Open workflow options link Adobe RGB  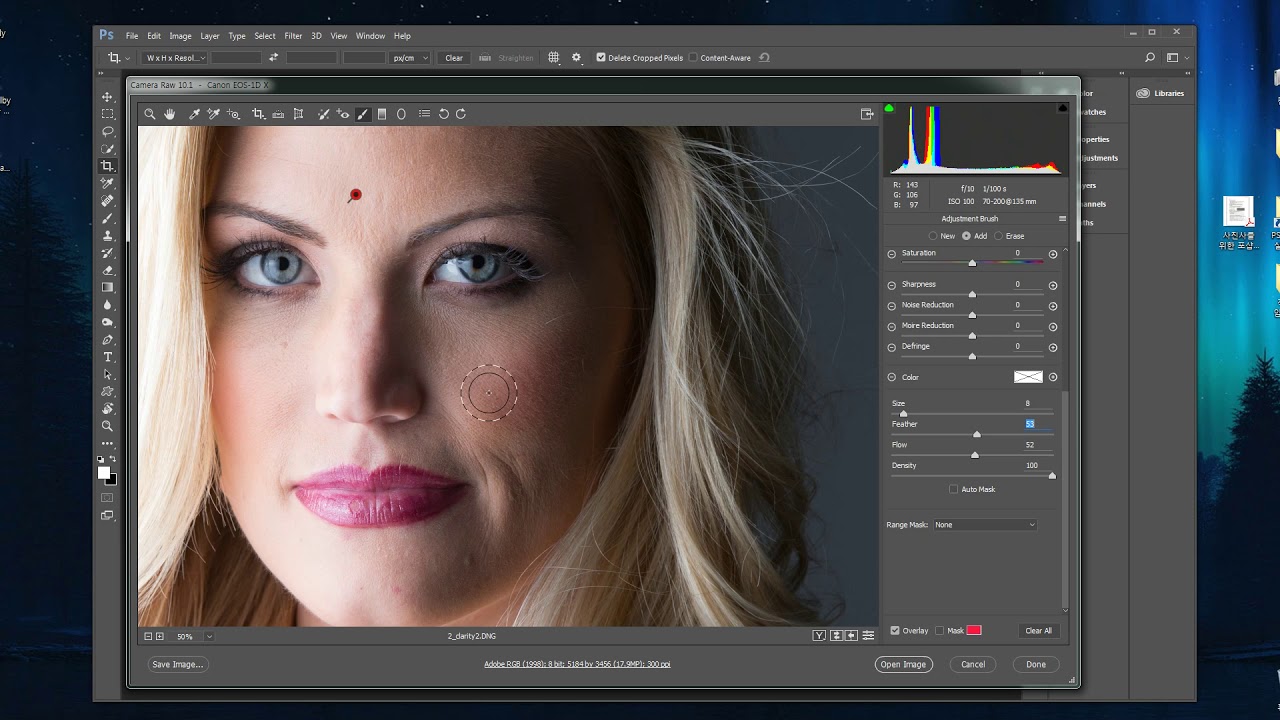coord(577,664)
